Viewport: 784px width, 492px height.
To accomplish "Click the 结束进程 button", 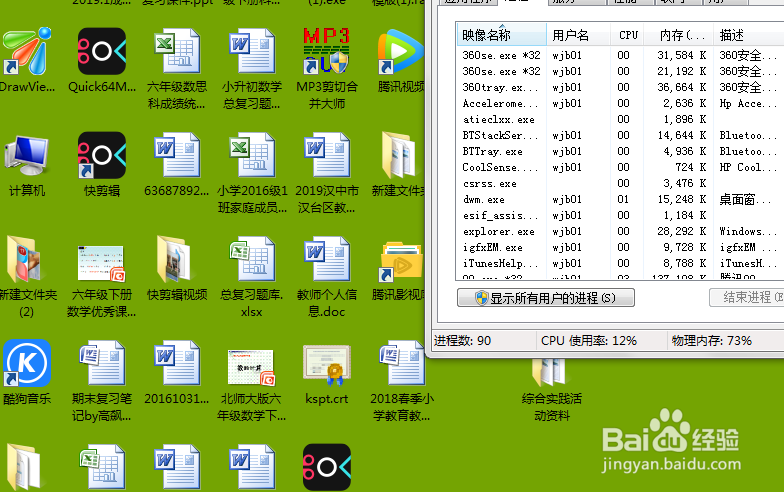I will (748, 298).
